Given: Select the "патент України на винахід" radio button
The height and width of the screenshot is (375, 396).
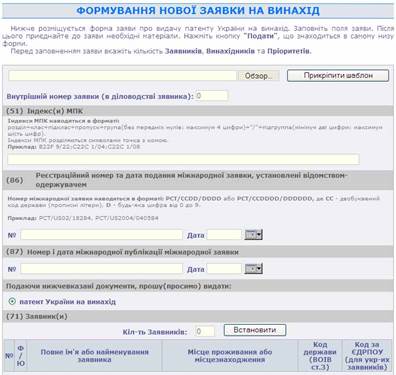Looking at the screenshot, I should tap(12, 301).
